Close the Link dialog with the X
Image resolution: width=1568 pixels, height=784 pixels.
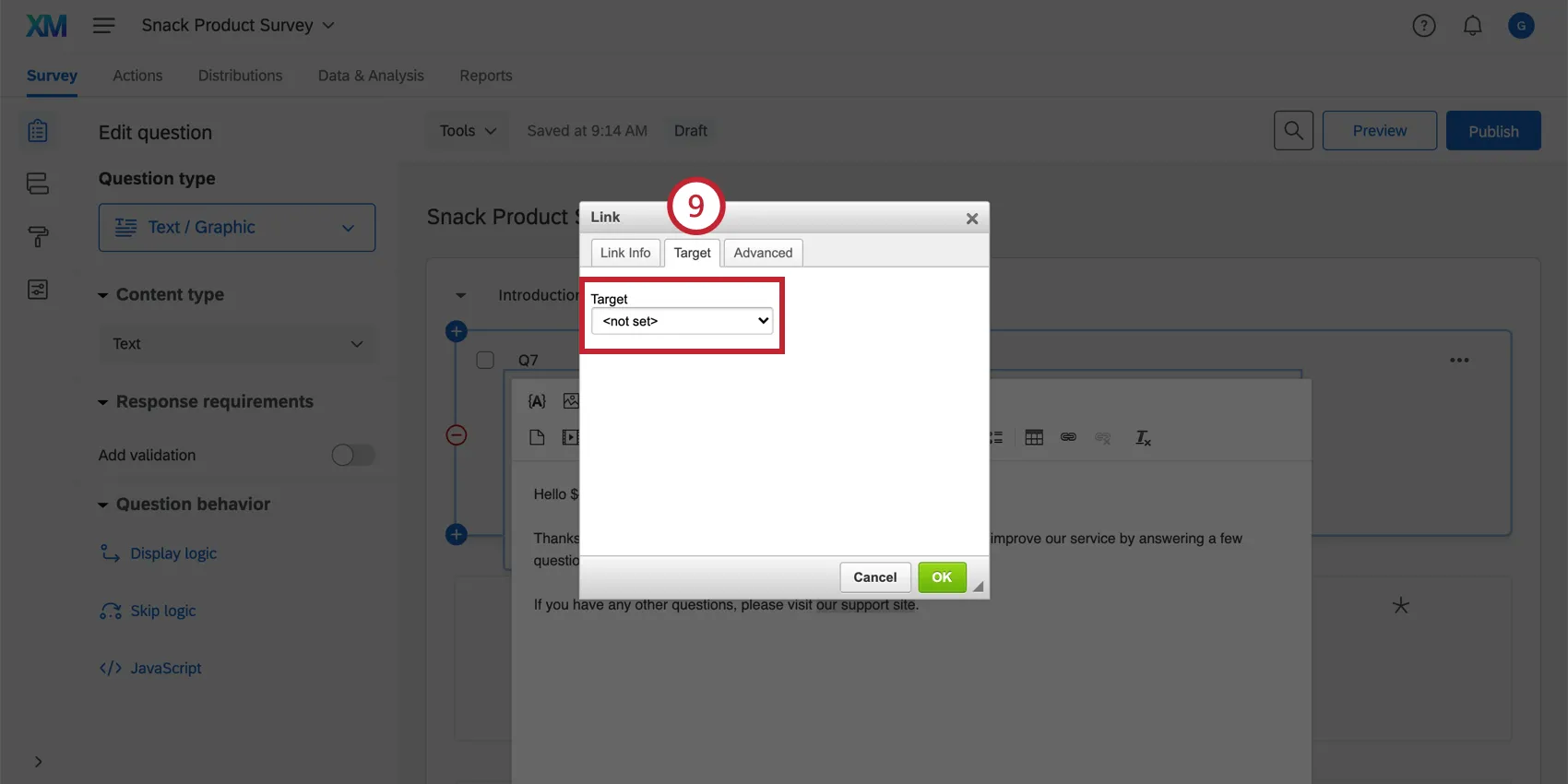pyautogui.click(x=972, y=219)
